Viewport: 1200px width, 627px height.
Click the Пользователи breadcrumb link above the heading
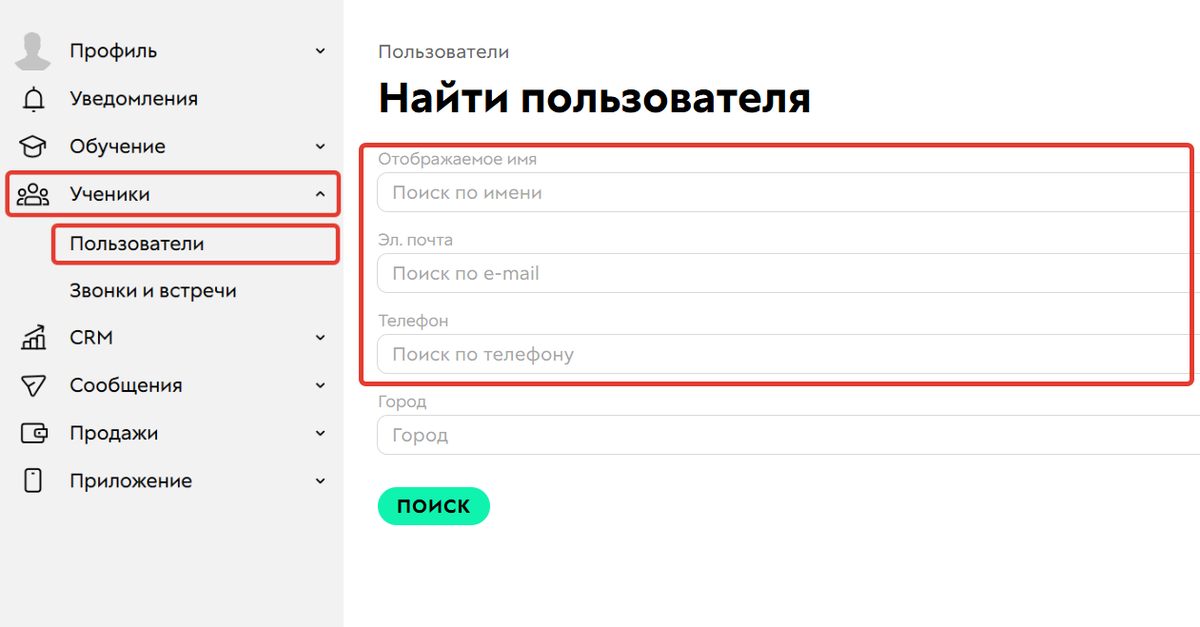click(443, 51)
